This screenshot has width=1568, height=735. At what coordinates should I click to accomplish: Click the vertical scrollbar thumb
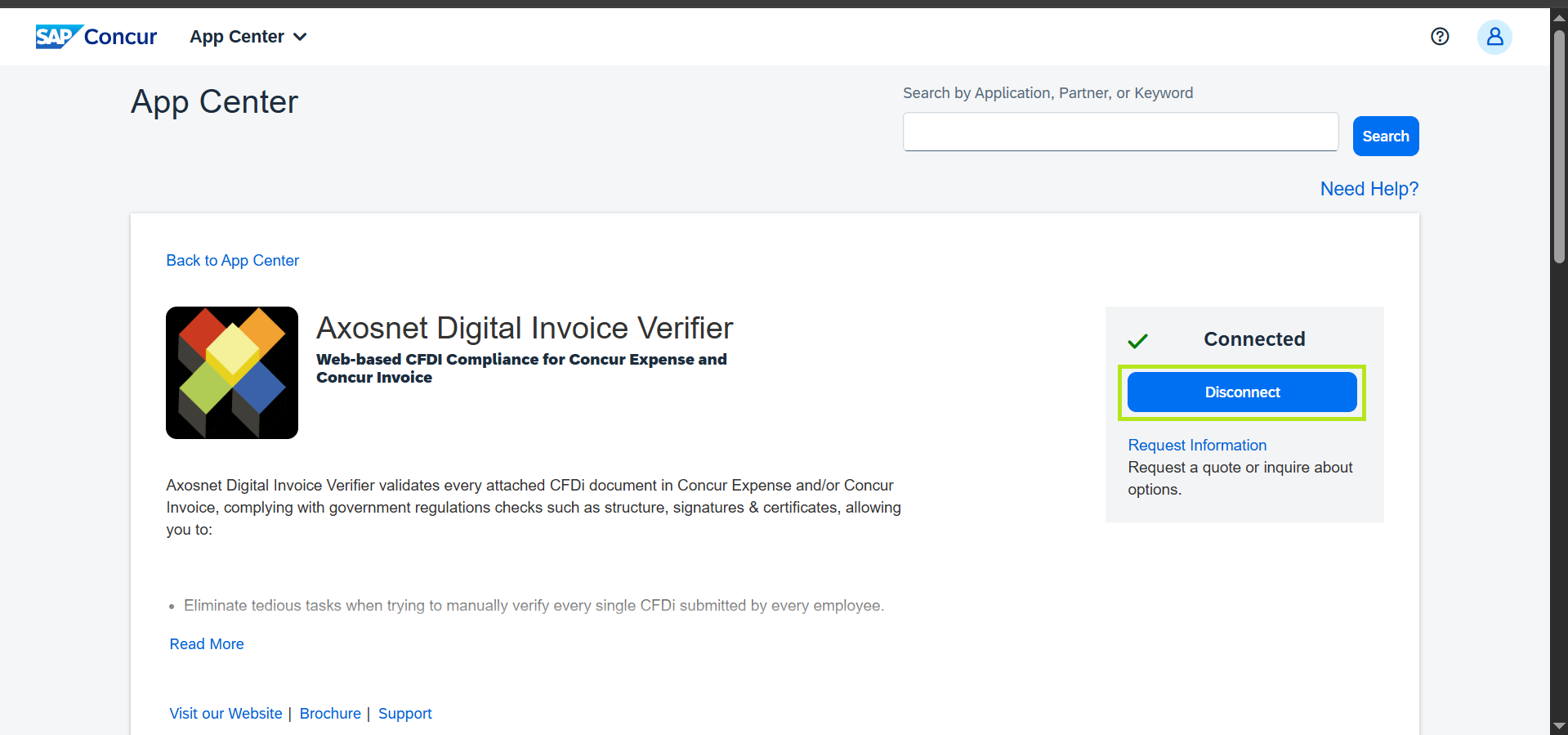click(x=1559, y=147)
